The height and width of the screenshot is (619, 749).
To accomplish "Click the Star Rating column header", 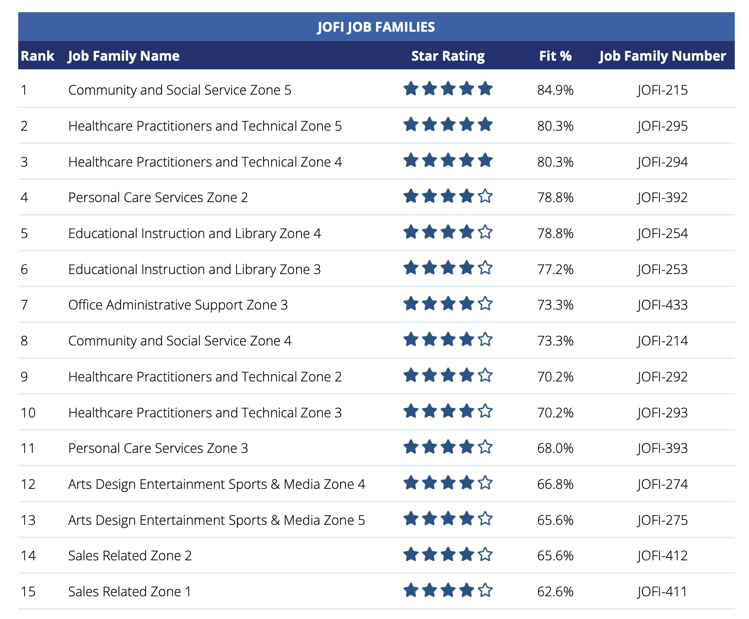I will point(448,56).
